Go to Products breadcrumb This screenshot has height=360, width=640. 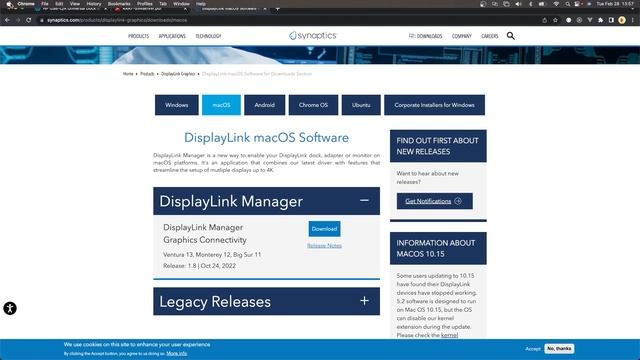(147, 74)
